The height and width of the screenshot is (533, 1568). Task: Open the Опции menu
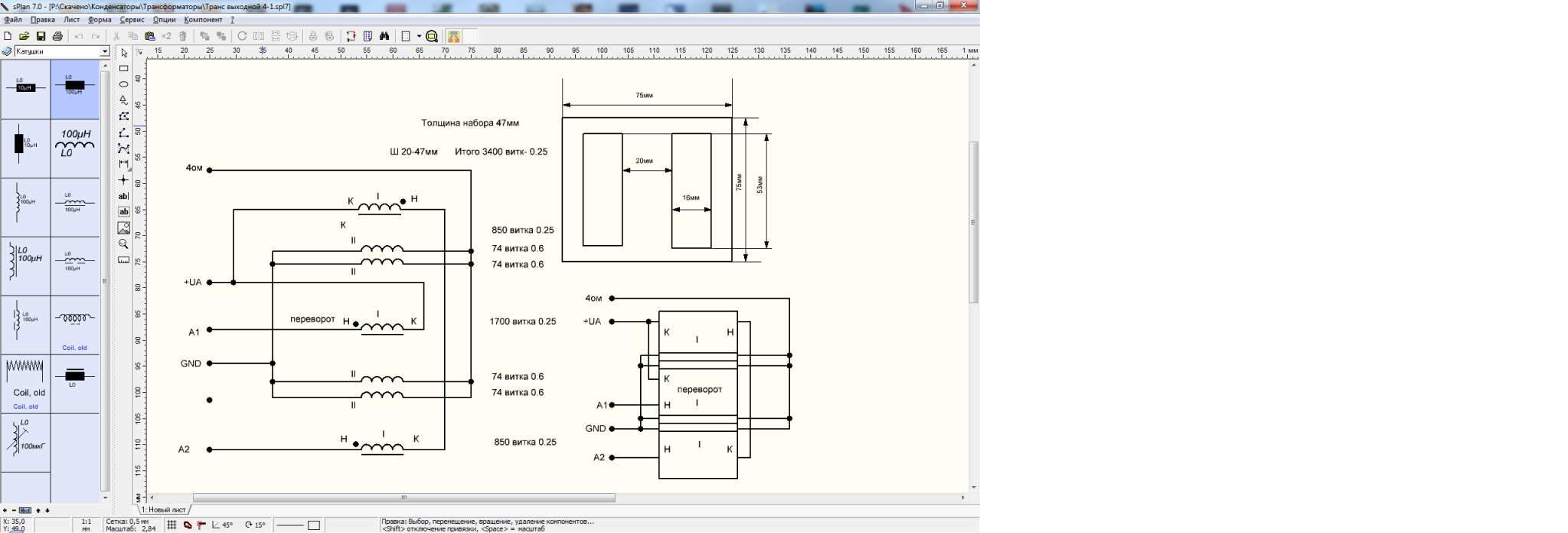pyautogui.click(x=164, y=20)
